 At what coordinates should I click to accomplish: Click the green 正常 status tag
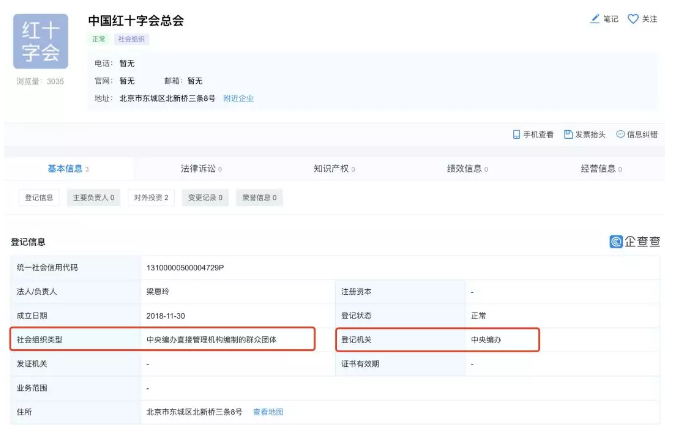99,39
